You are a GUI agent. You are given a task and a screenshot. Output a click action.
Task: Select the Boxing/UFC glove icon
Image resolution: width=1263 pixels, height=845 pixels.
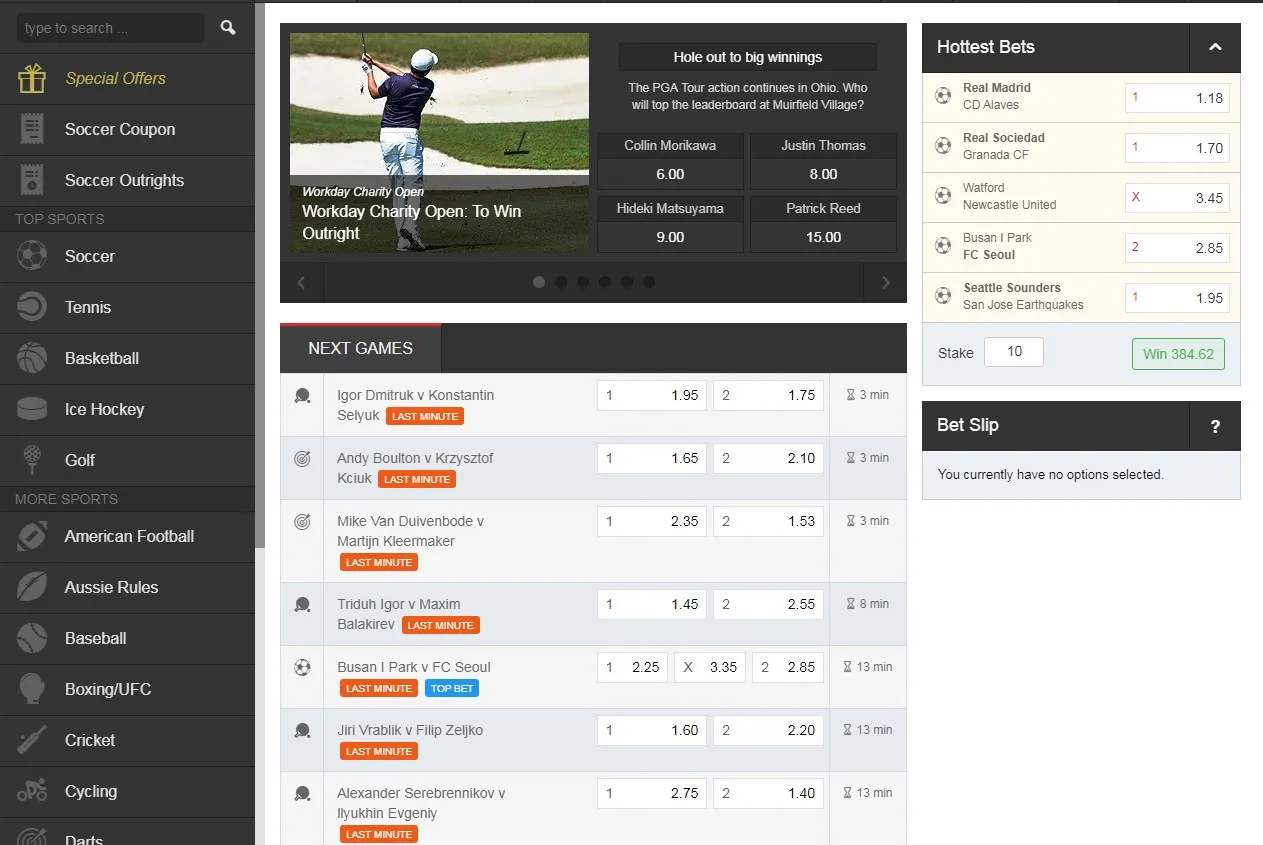(x=33, y=689)
